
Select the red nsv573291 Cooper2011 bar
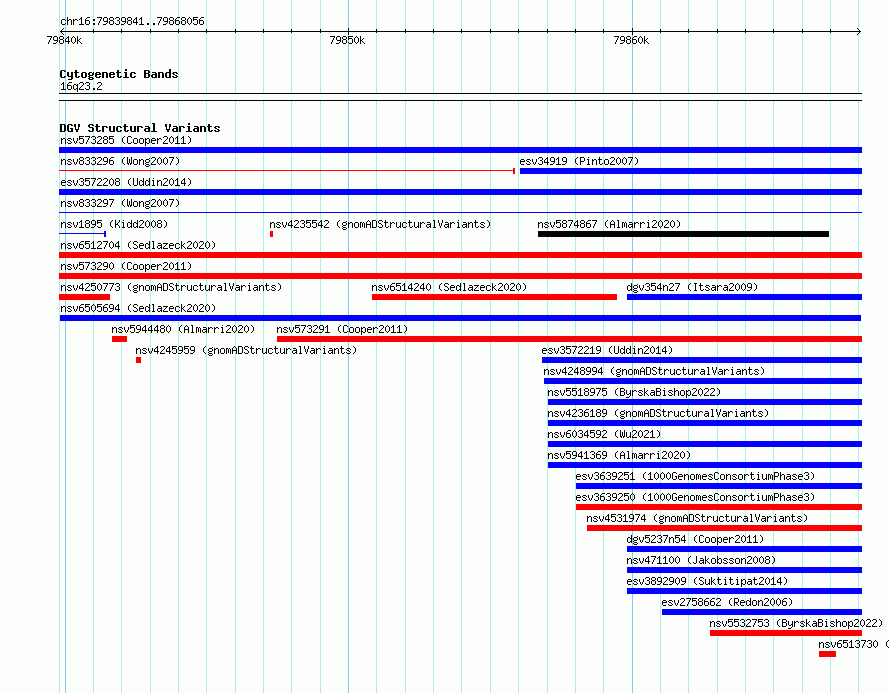[569, 339]
